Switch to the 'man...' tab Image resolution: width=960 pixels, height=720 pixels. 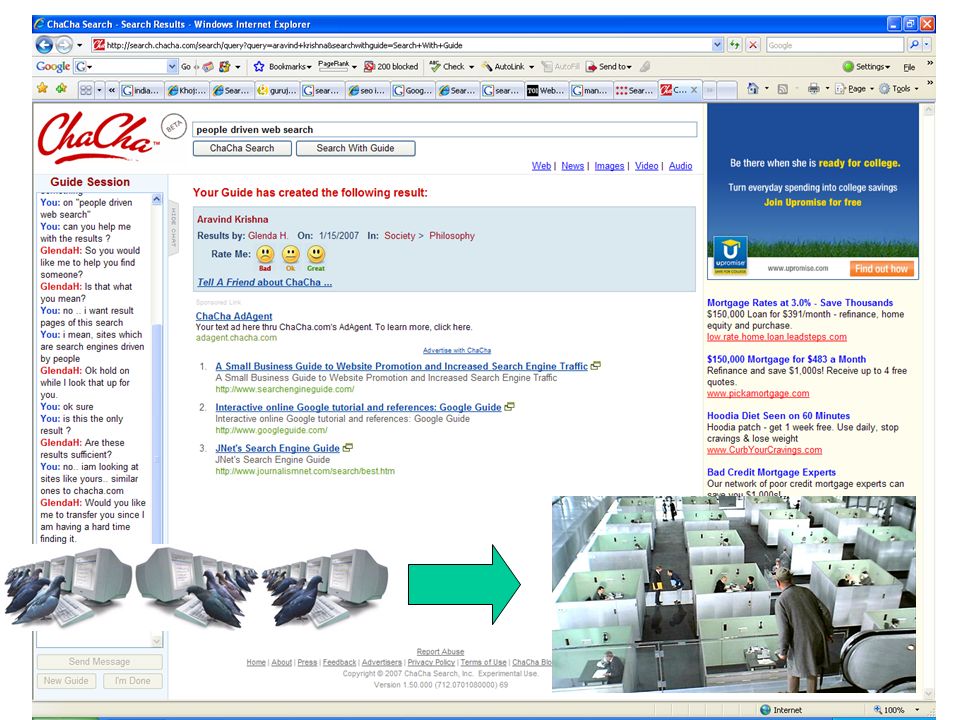coord(591,90)
